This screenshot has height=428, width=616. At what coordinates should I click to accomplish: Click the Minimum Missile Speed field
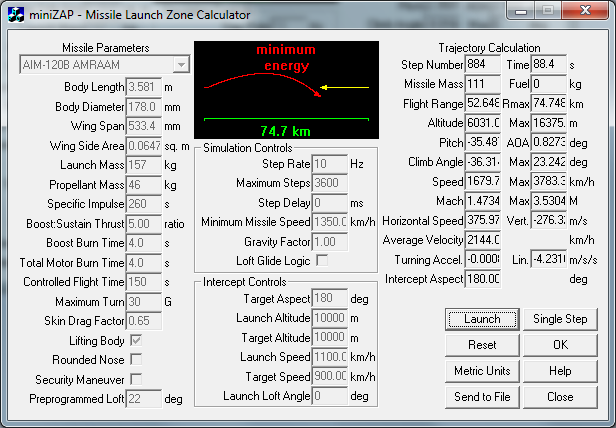click(x=330, y=222)
